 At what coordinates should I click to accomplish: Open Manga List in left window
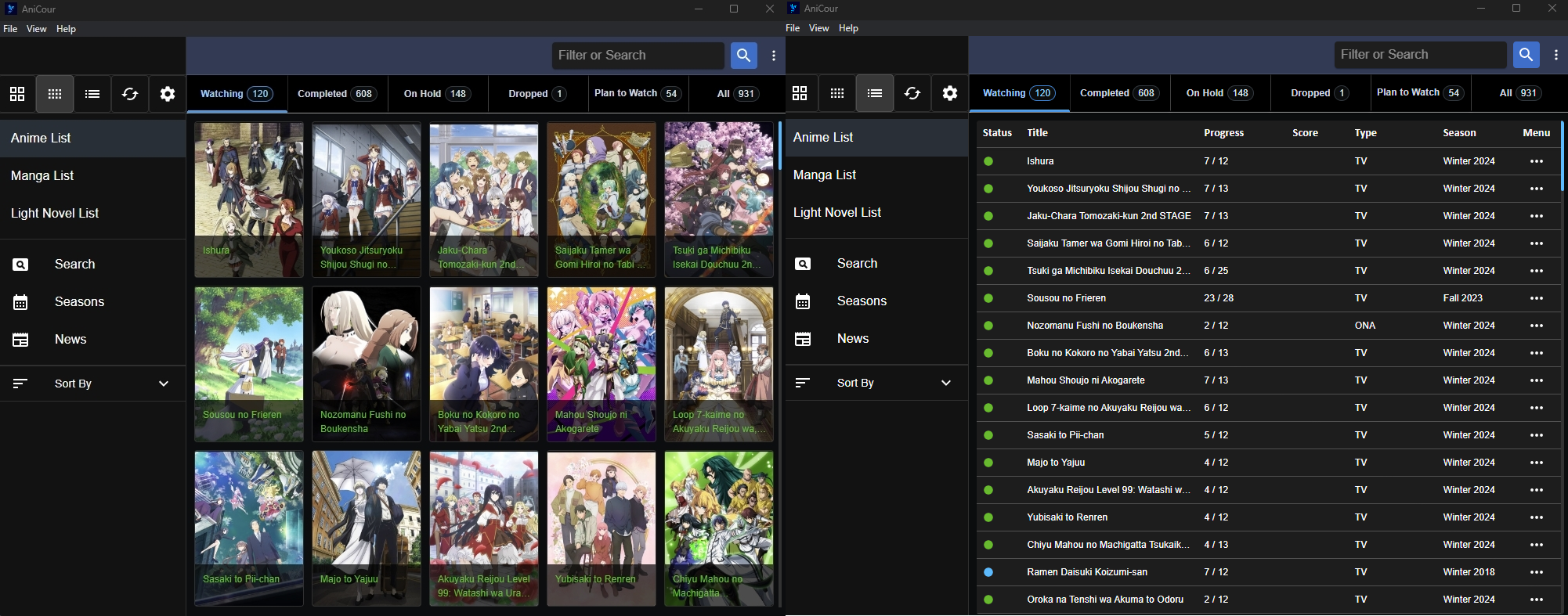[92, 176]
